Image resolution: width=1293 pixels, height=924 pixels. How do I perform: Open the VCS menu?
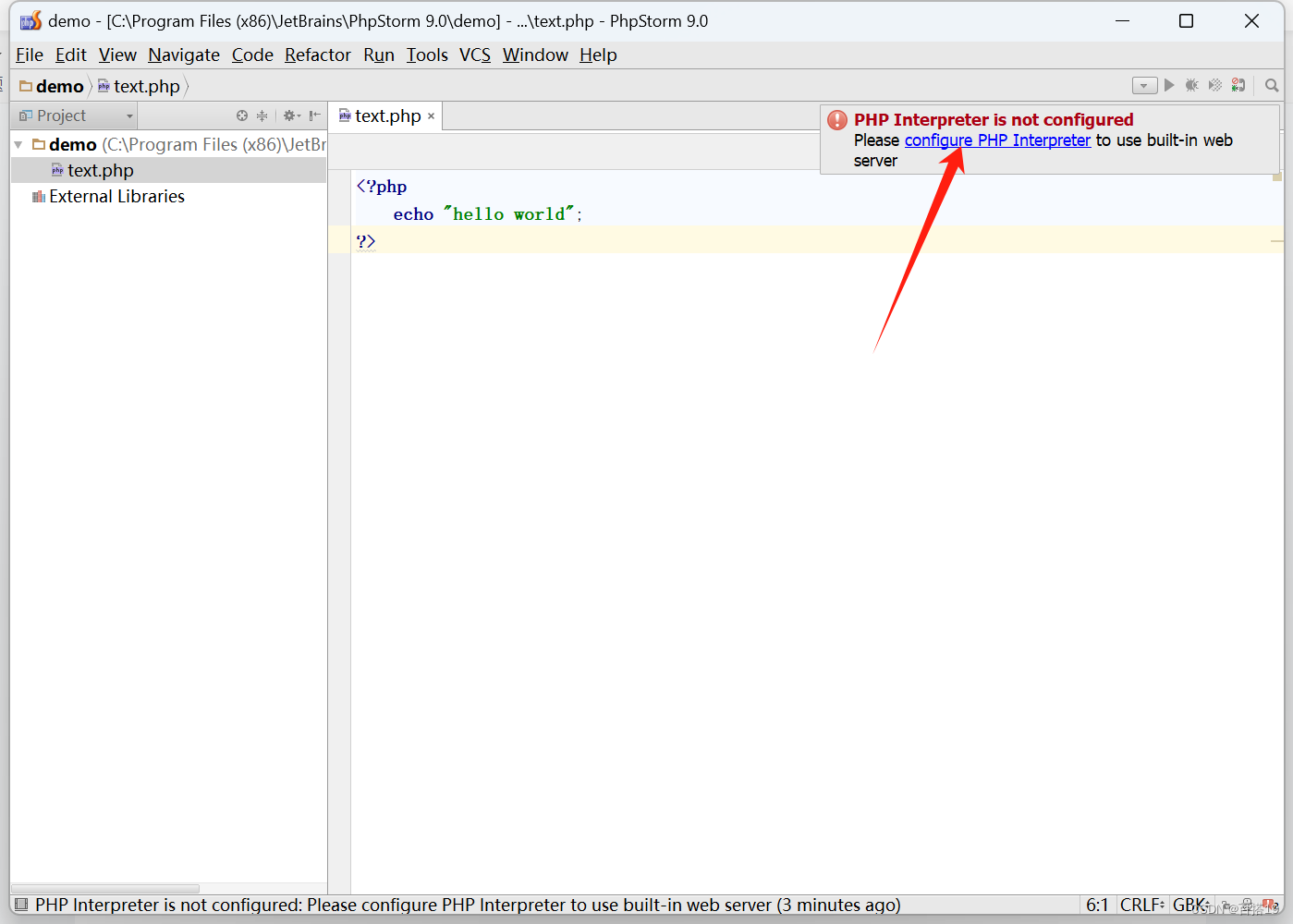[x=474, y=55]
